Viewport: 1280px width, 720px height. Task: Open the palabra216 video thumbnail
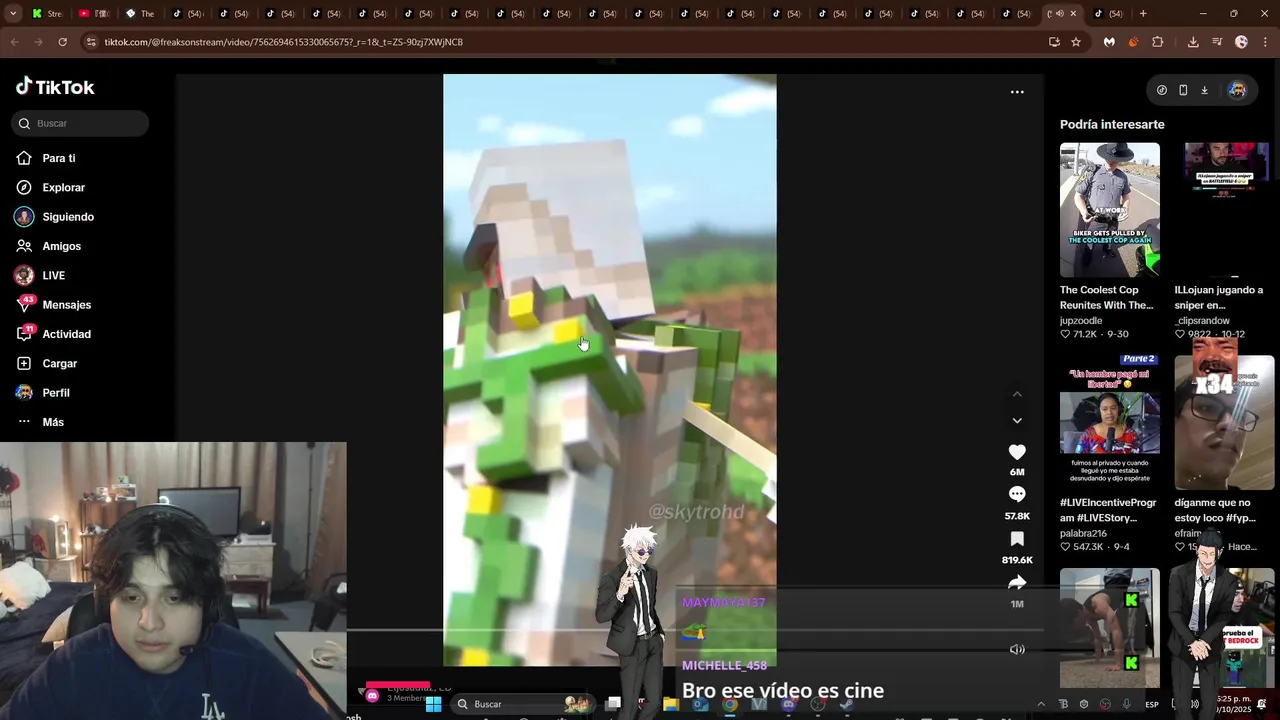click(x=1110, y=423)
